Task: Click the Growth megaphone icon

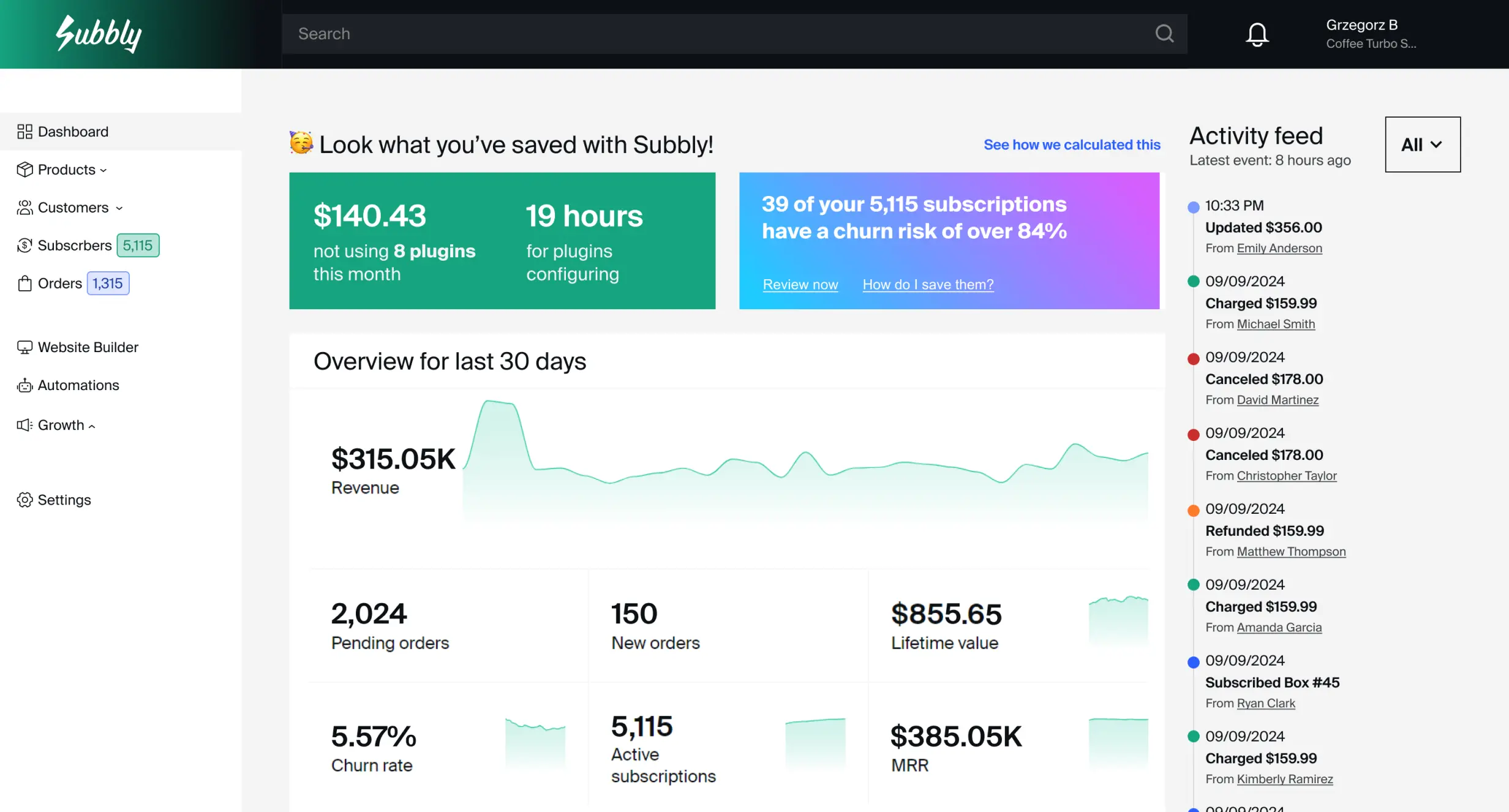Action: click(24, 425)
